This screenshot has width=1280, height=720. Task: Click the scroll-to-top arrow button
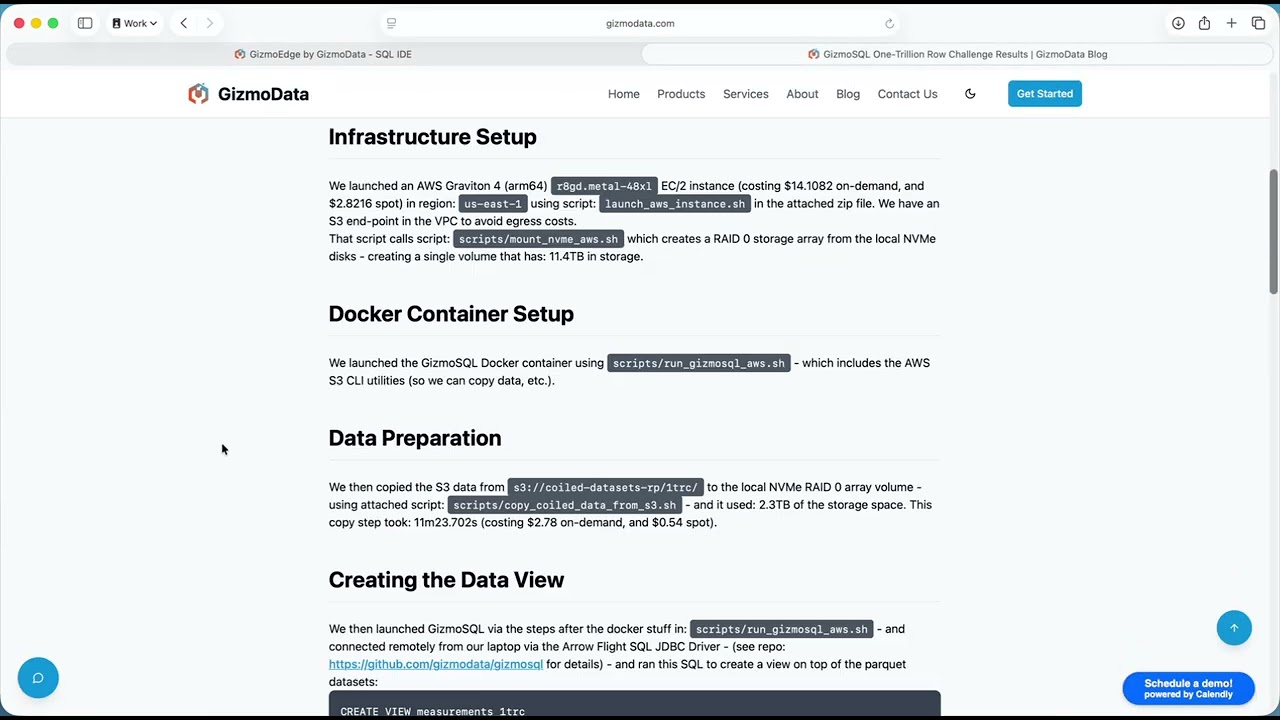click(1234, 628)
